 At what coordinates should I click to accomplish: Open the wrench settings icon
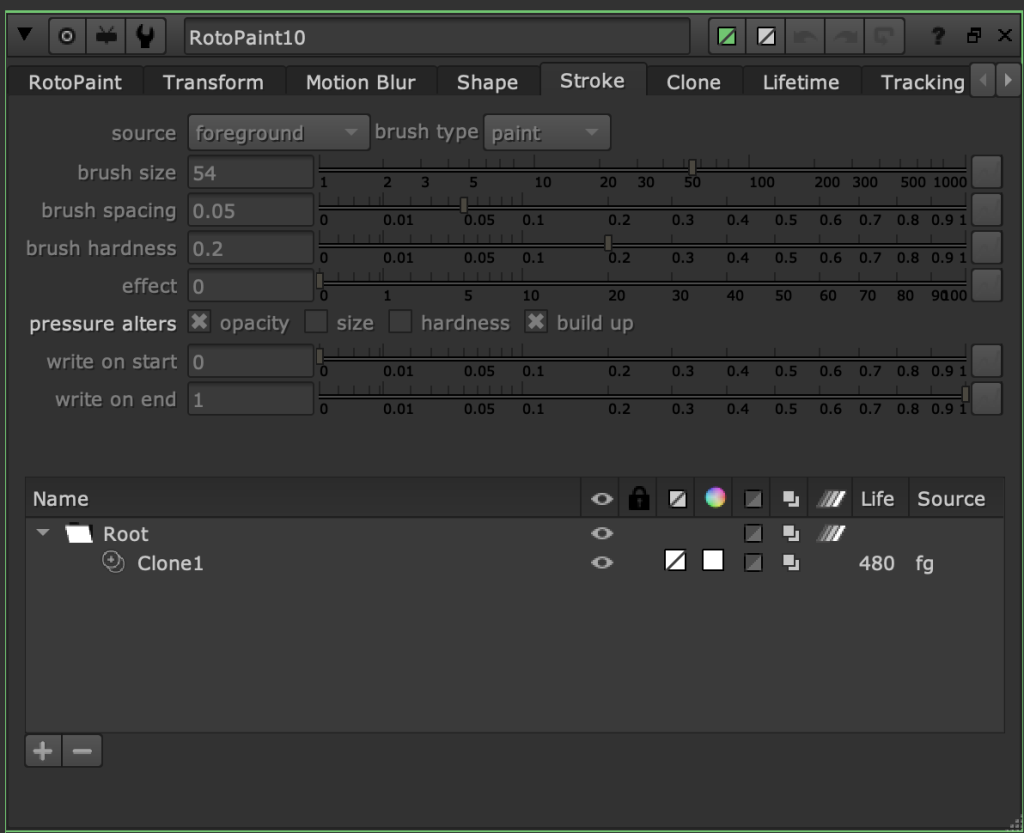click(x=145, y=37)
